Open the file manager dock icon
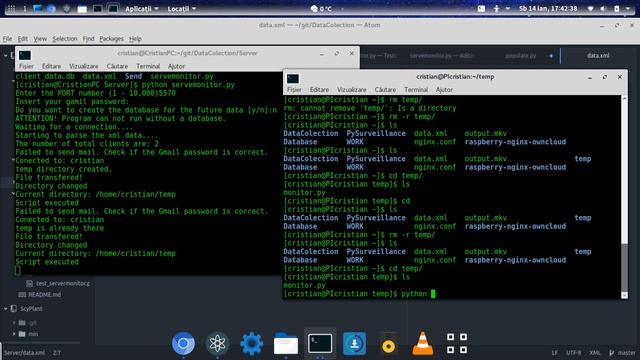Screen dimensions: 640x360 (286, 344)
